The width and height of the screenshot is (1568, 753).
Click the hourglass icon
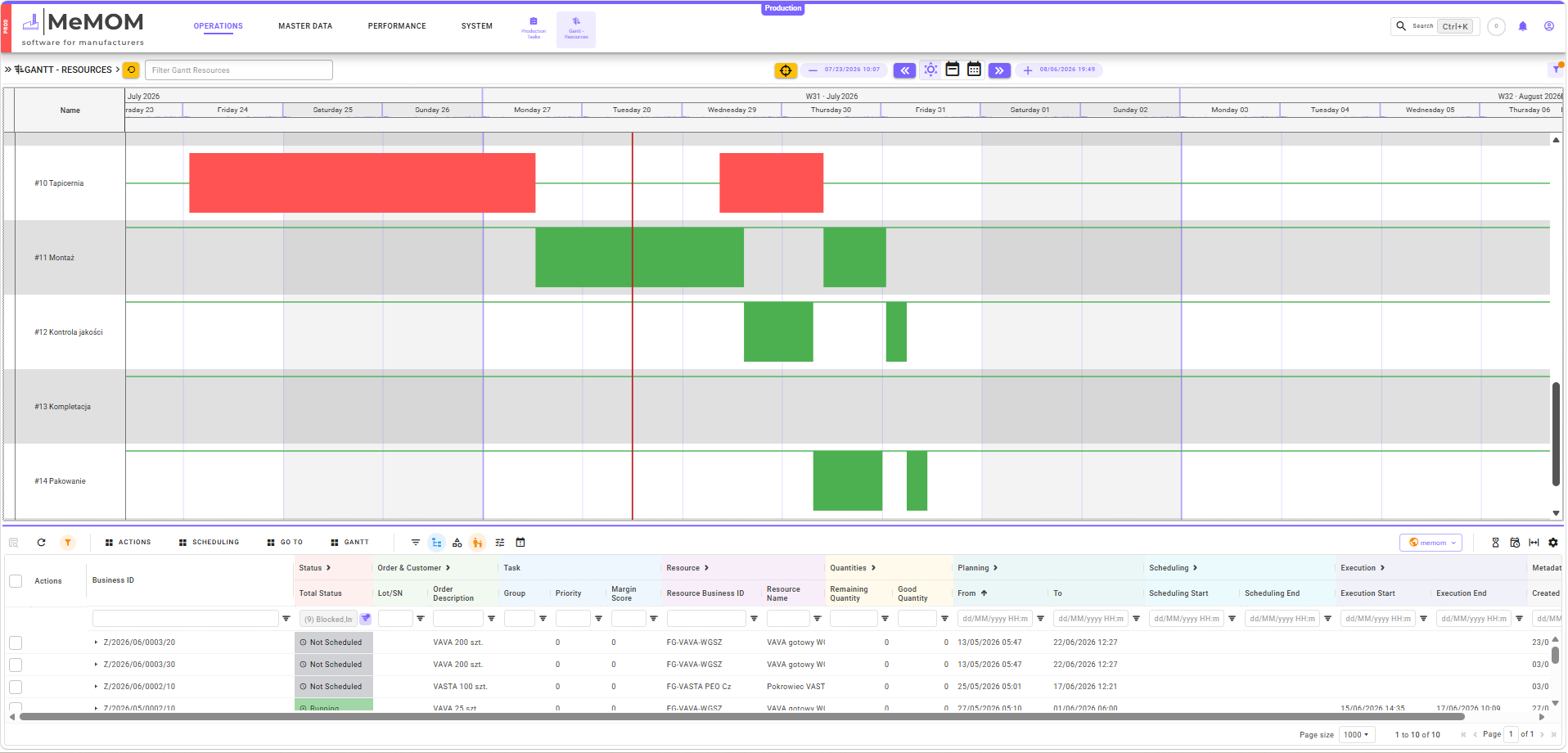(x=1495, y=543)
